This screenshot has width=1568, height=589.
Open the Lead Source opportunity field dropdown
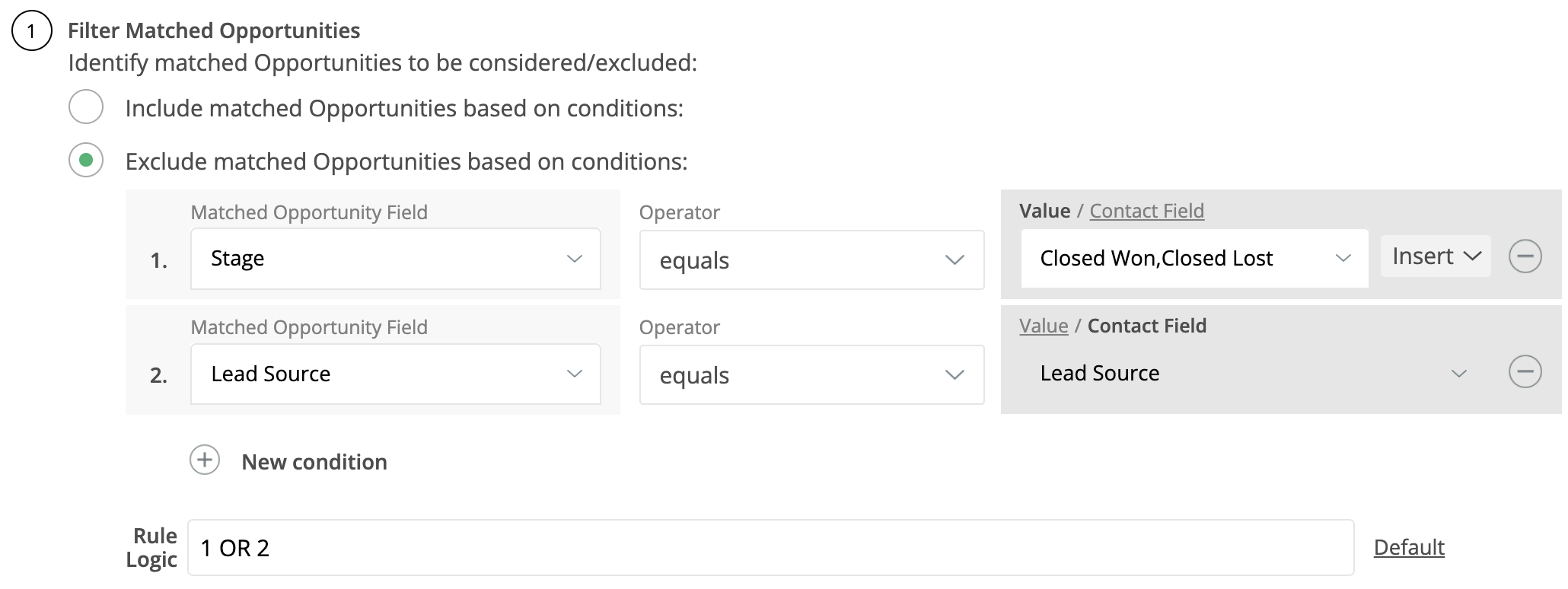(x=395, y=374)
